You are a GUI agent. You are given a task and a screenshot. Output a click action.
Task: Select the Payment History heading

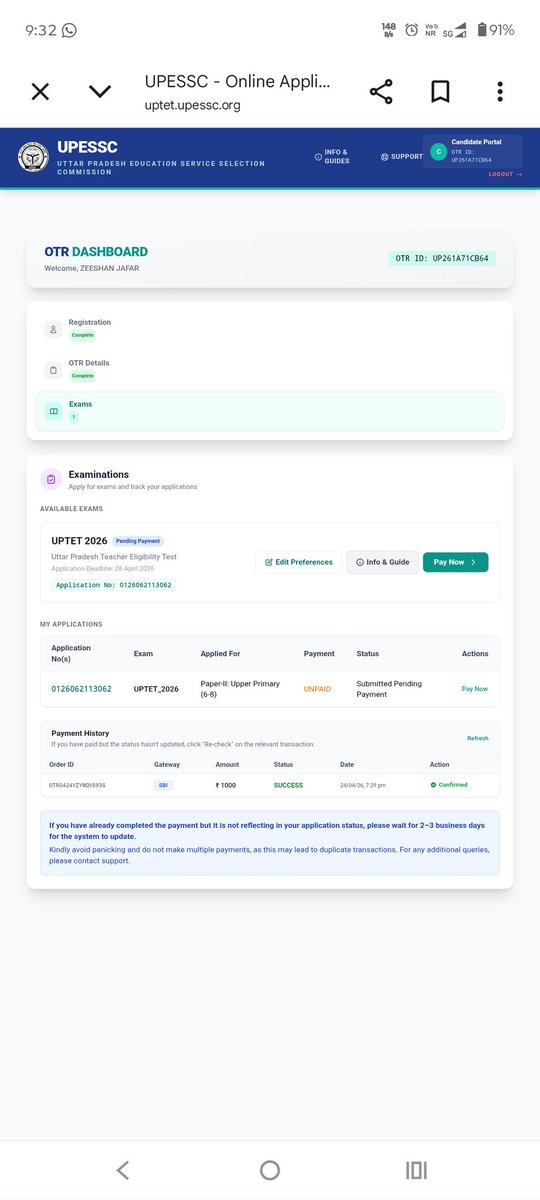click(80, 733)
